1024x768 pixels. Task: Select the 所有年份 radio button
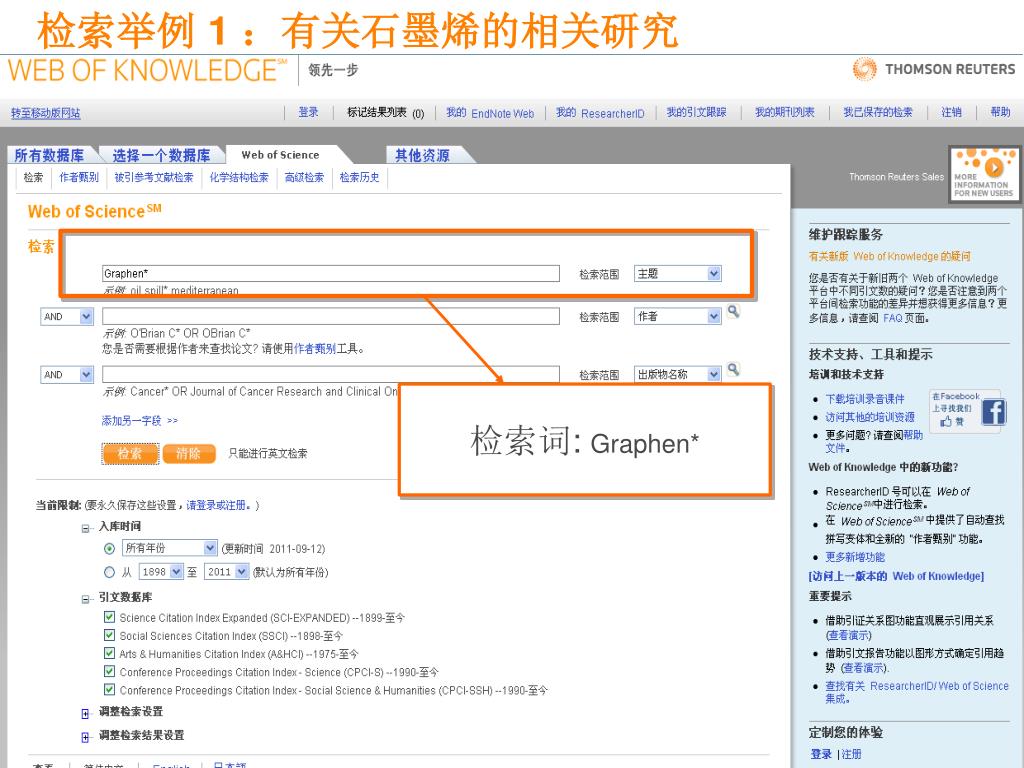[110, 549]
